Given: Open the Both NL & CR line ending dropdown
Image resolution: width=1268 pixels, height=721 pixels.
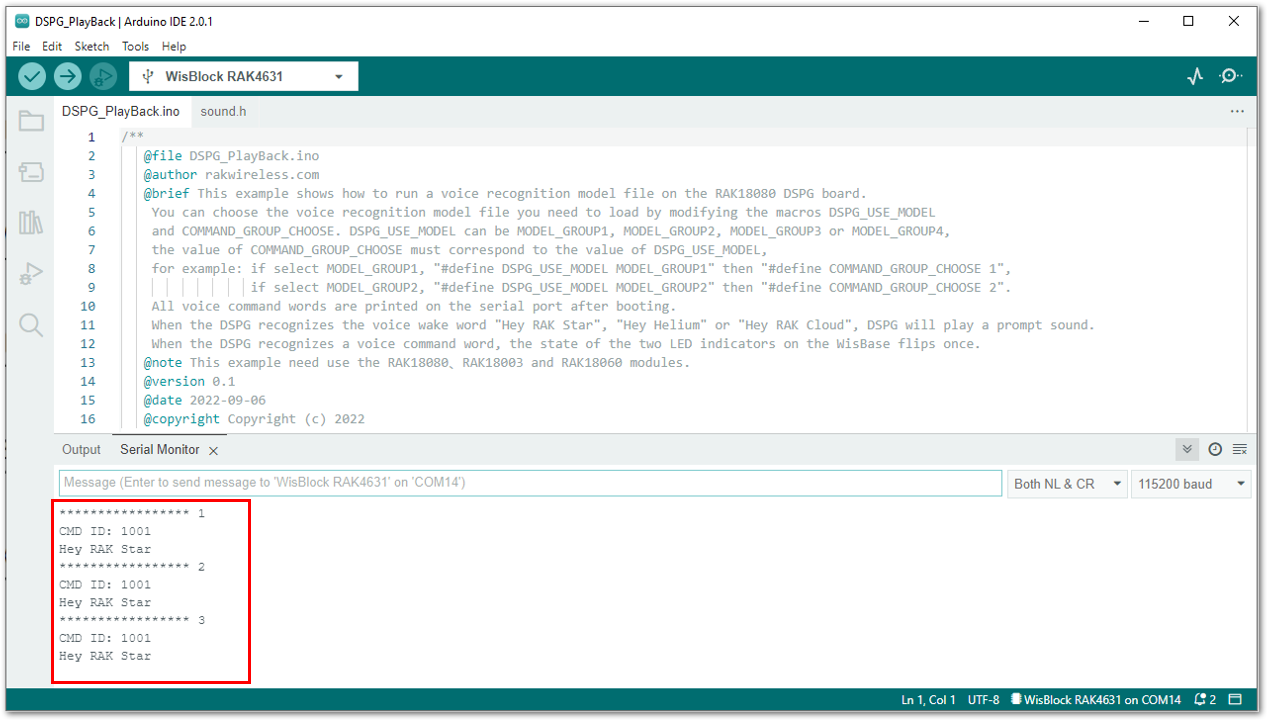Looking at the screenshot, I should pos(1067,484).
